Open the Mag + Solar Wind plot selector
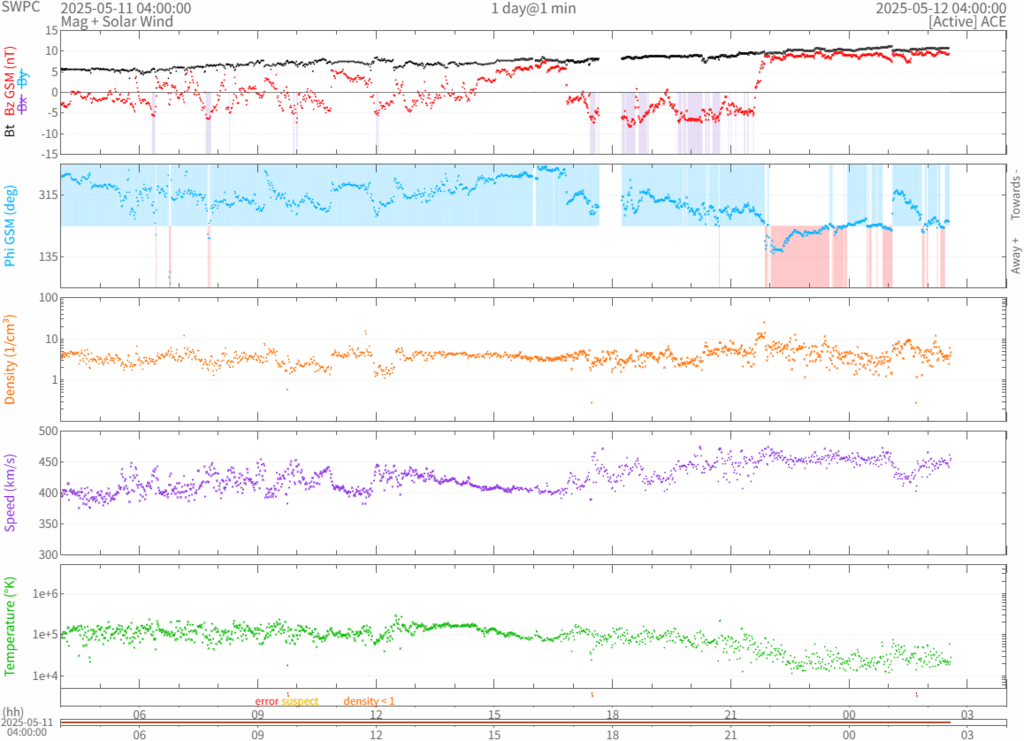This screenshot has height=741, width=1024. 116,21
